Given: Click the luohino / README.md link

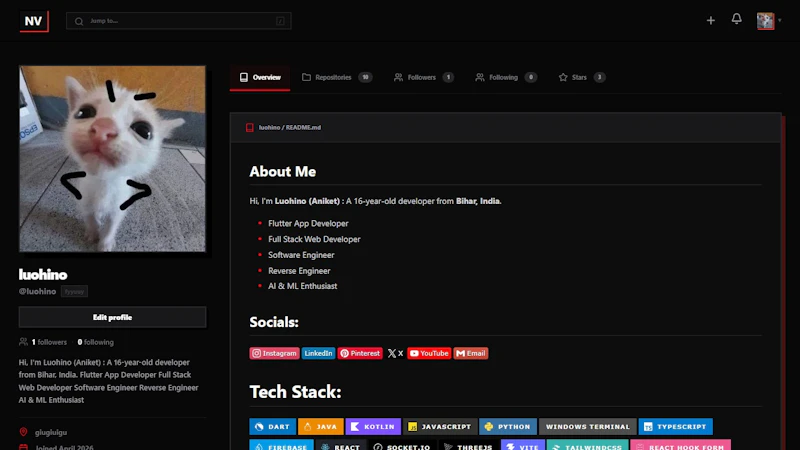Looking at the screenshot, I should coord(290,128).
